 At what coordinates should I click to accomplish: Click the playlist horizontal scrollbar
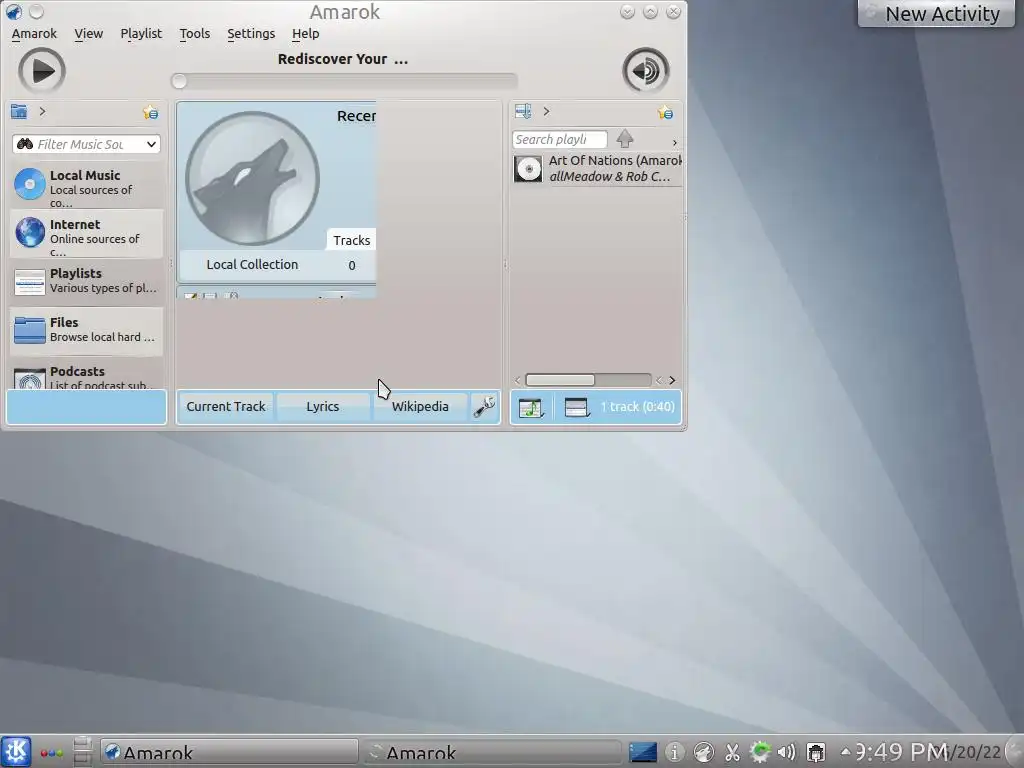588,380
